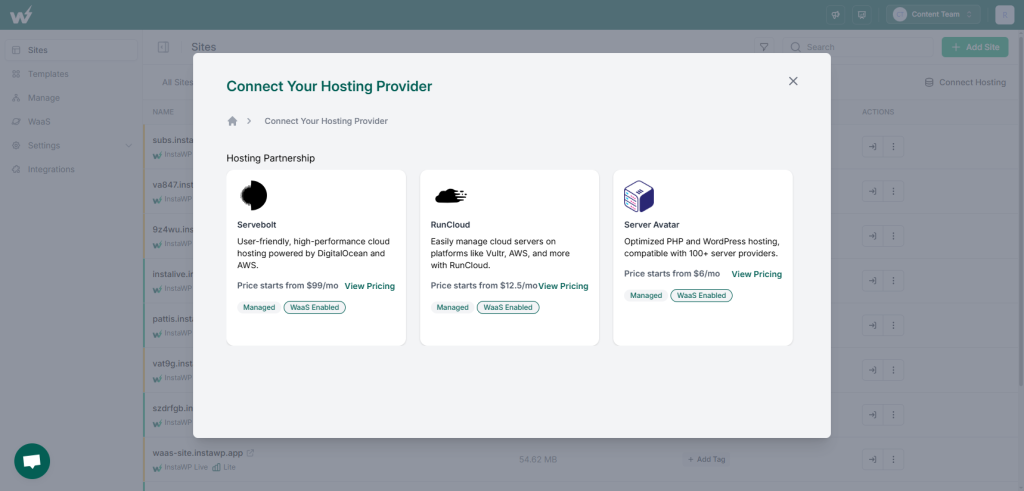The height and width of the screenshot is (491, 1024).
Task: Go to Sites in the sidebar
Action: [x=71, y=50]
